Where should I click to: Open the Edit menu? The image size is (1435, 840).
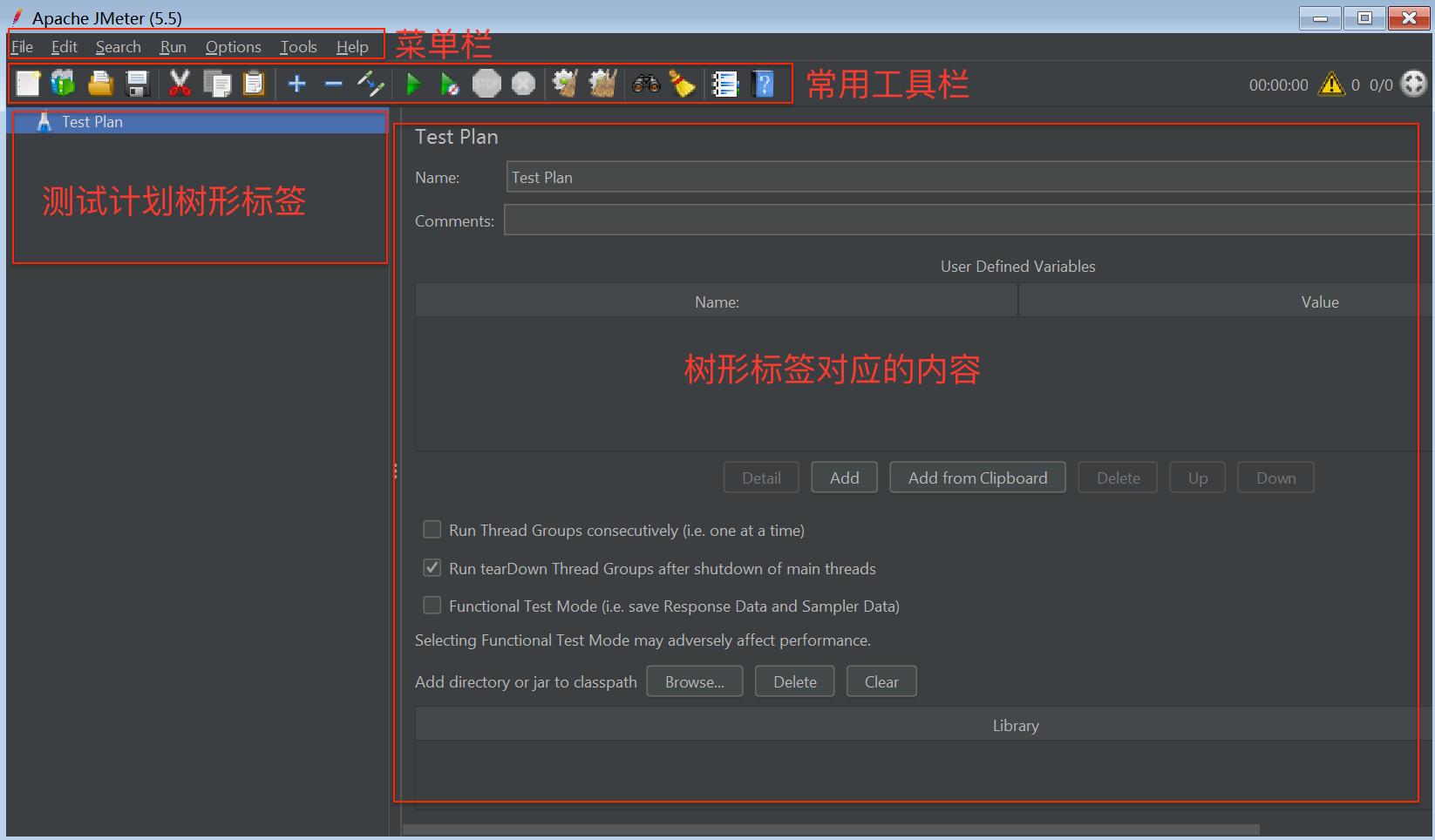[65, 47]
